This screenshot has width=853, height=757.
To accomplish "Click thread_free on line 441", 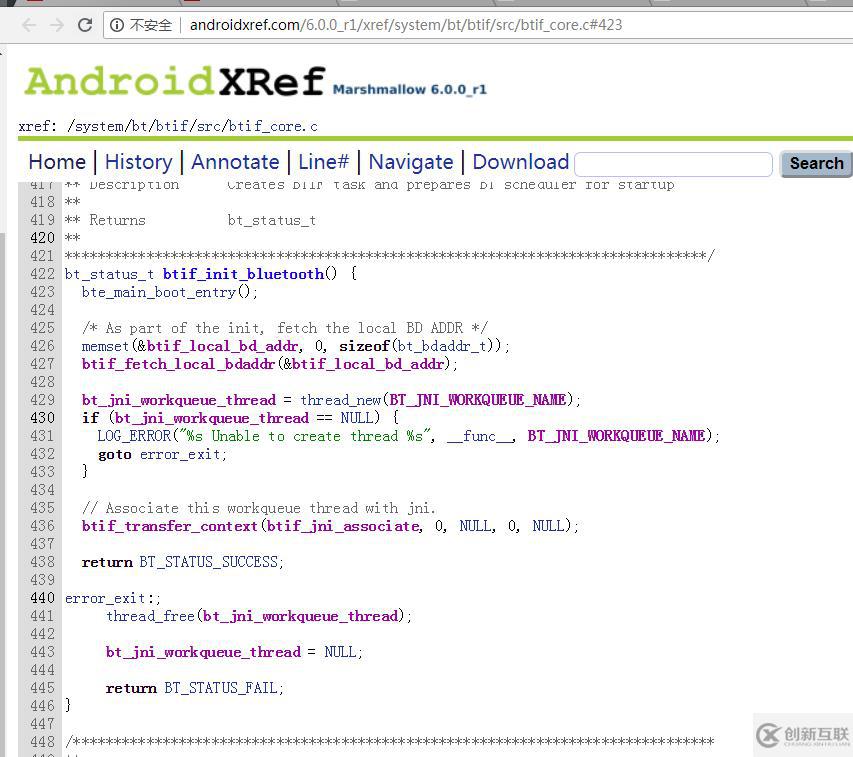I will pos(150,616).
